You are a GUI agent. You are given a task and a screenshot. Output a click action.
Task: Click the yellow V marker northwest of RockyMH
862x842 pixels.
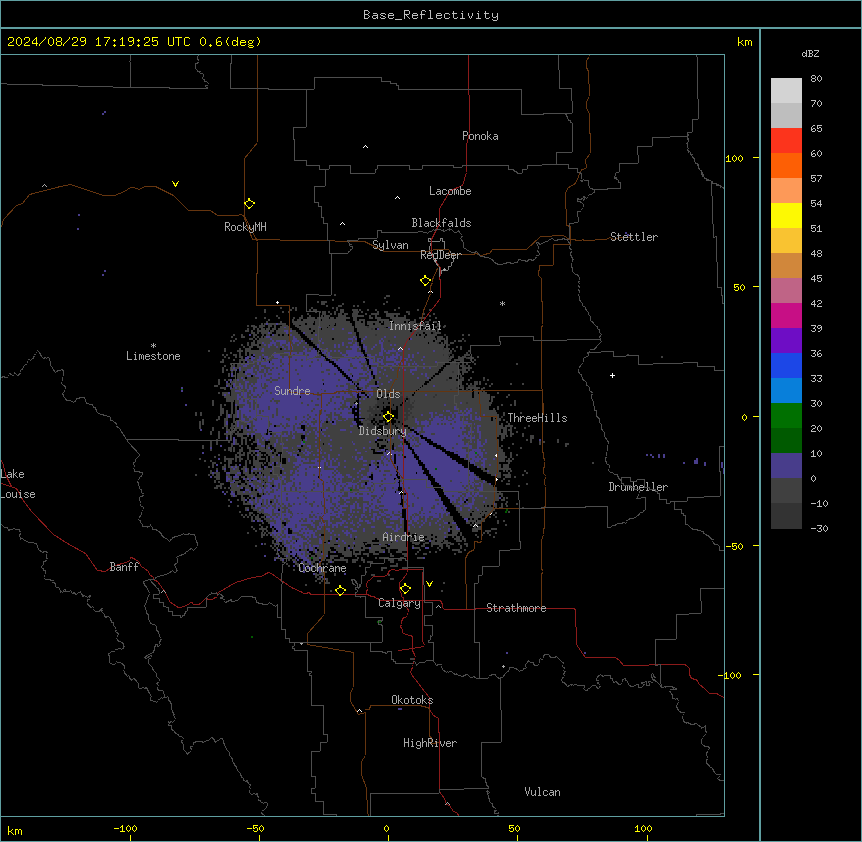175,184
